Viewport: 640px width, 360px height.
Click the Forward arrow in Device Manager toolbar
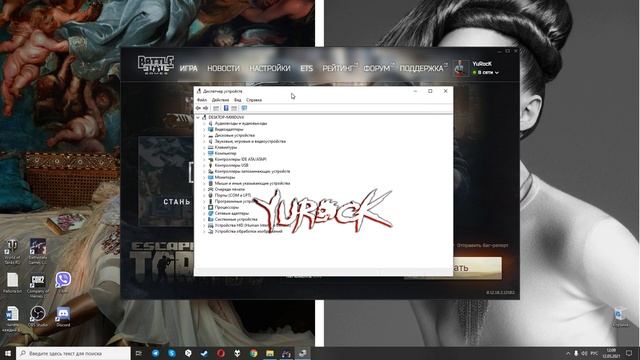206,108
